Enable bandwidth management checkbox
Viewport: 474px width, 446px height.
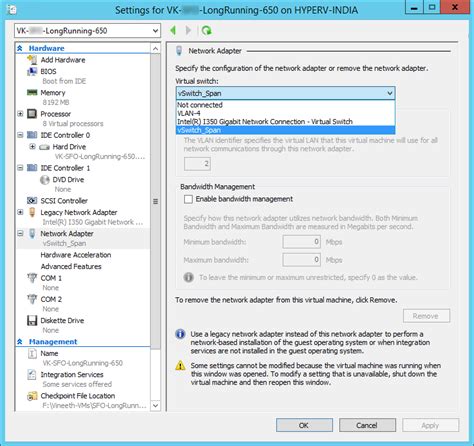[x=188, y=199]
